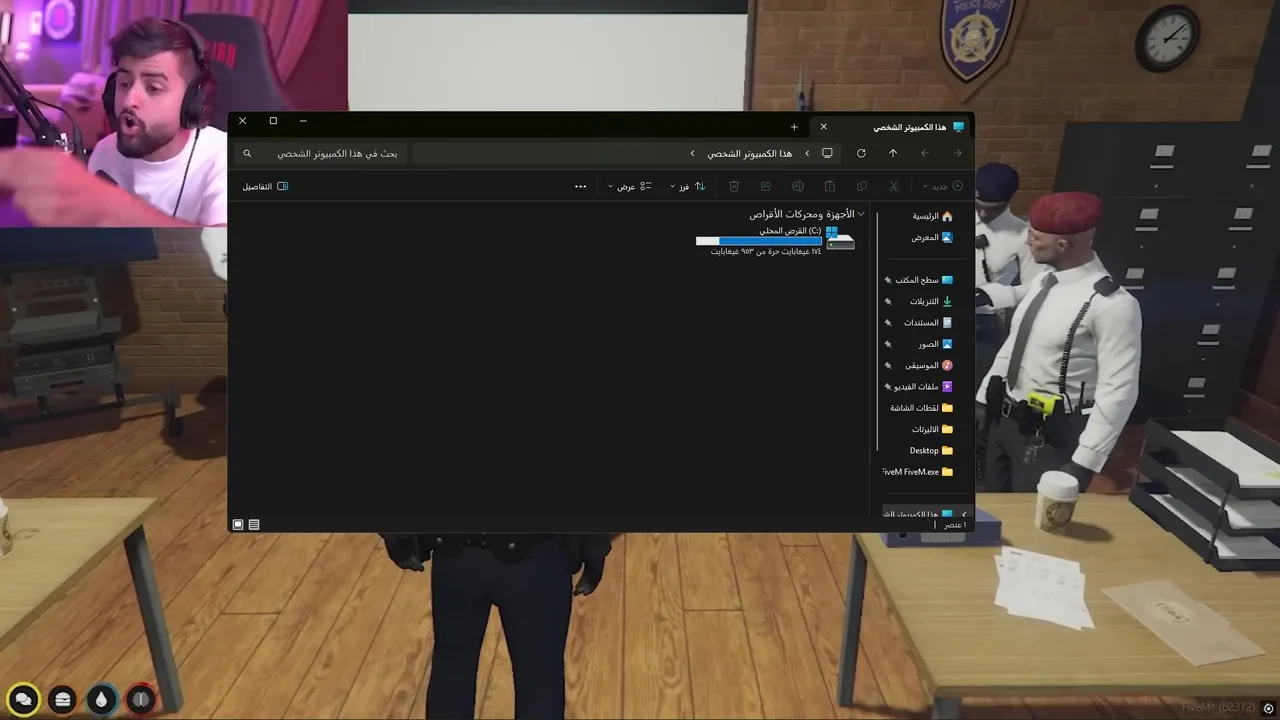Click the Copy toolbar icon
This screenshot has width=1280, height=720.
(x=862, y=186)
